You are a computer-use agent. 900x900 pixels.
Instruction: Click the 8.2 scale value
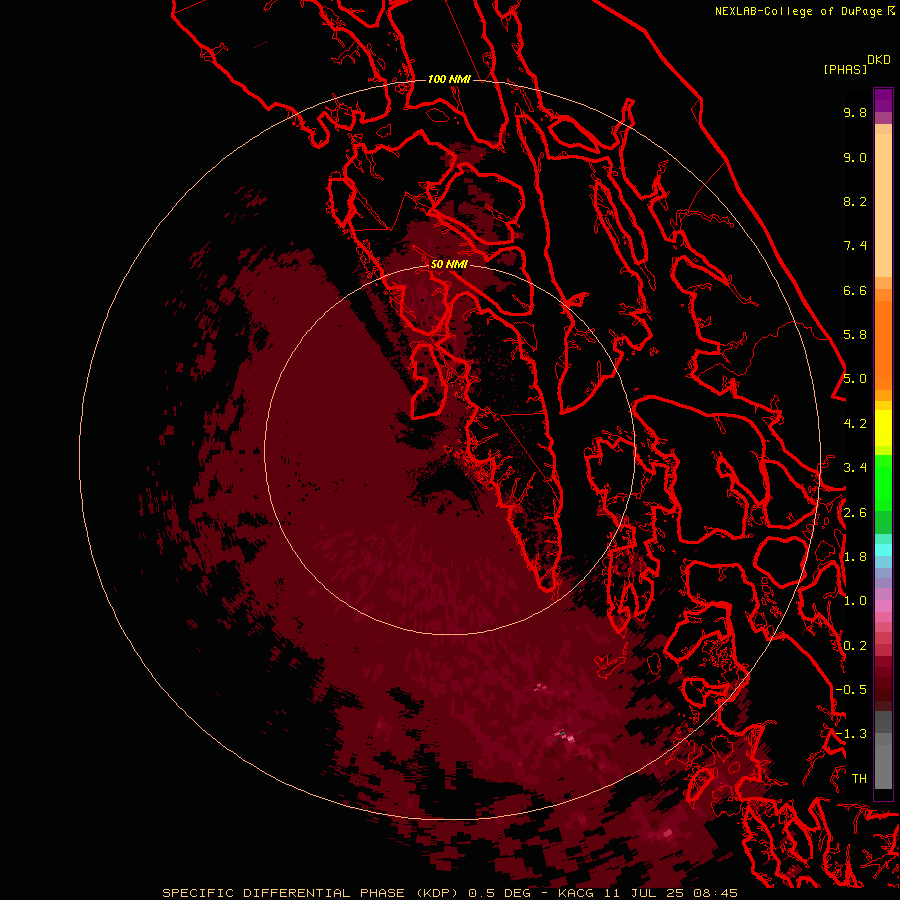point(855,201)
